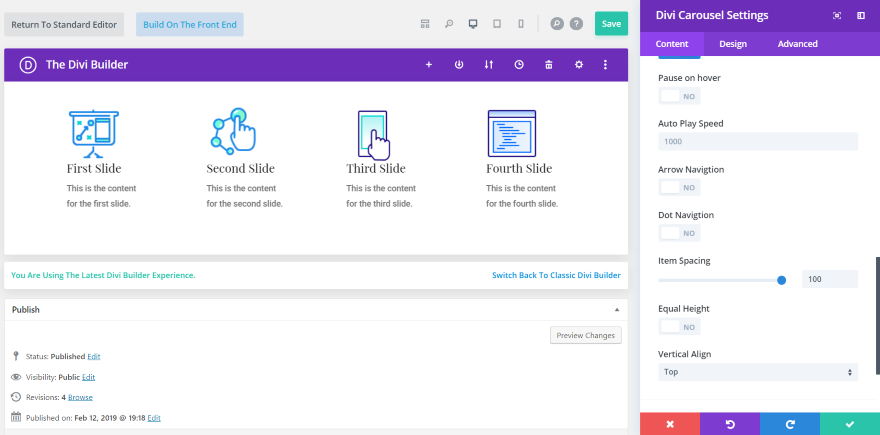Edit the Published on date link
The height and width of the screenshot is (435, 880).
pyautogui.click(x=154, y=418)
